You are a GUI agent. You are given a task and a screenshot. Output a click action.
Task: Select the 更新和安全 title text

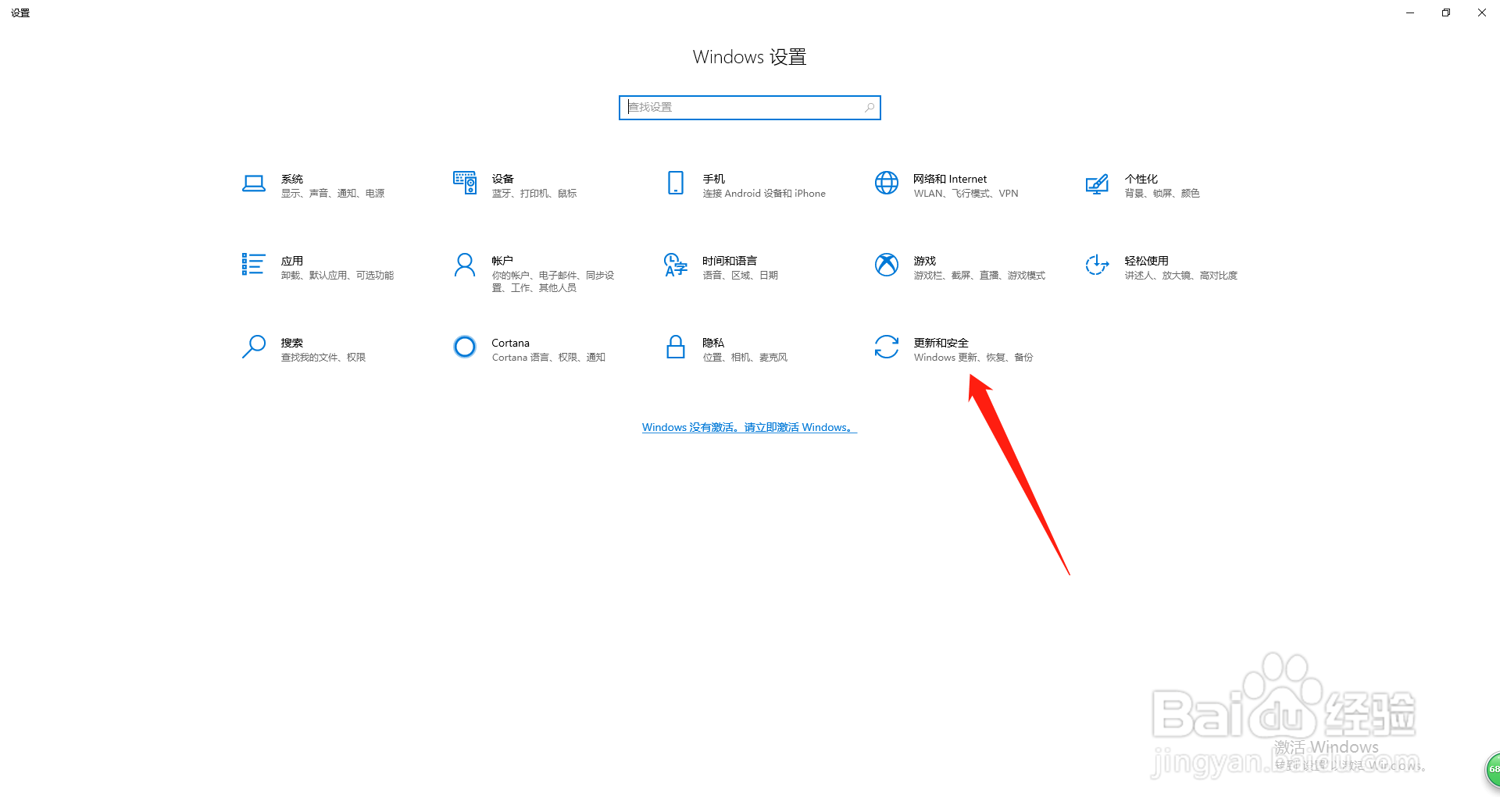coord(941,343)
